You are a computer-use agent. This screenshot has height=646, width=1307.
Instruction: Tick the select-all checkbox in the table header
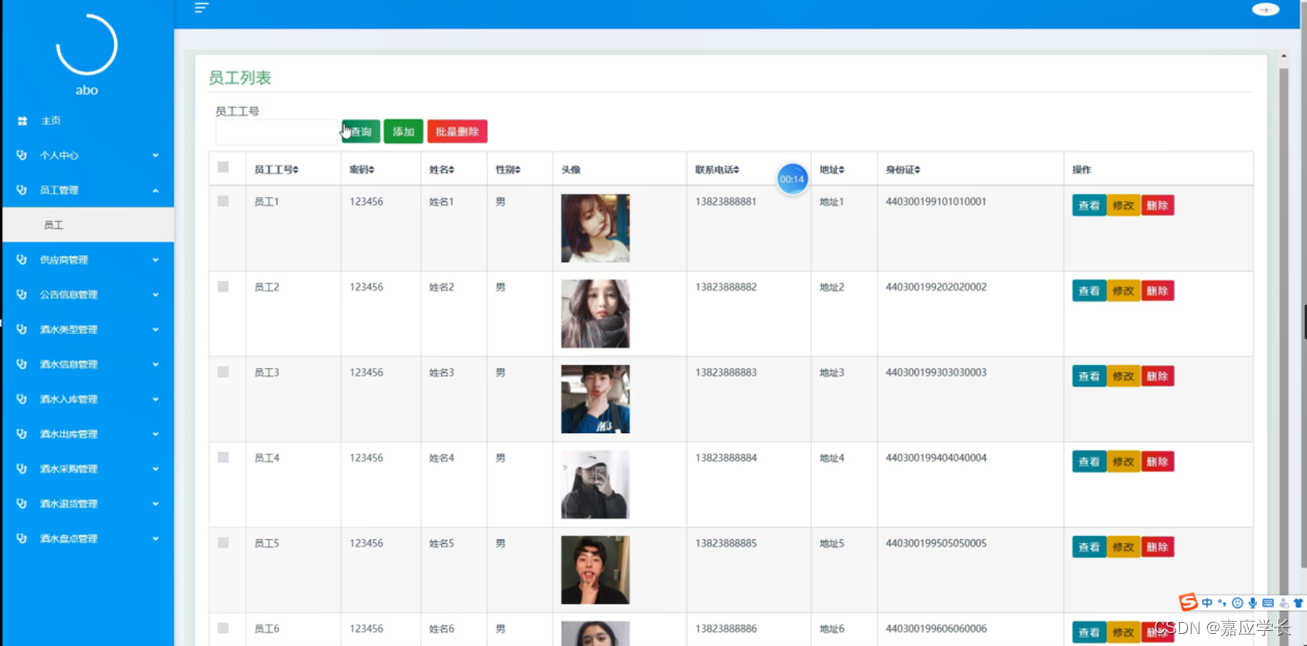pos(223,167)
